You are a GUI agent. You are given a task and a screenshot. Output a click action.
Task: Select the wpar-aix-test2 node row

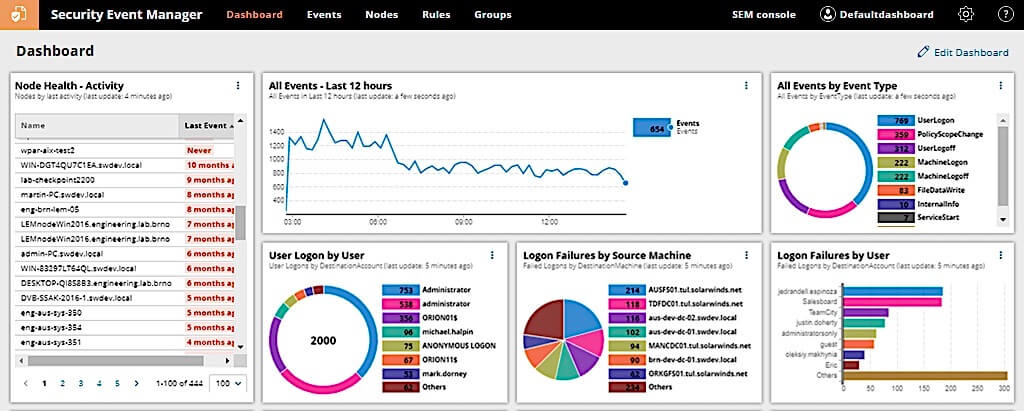(x=125, y=150)
